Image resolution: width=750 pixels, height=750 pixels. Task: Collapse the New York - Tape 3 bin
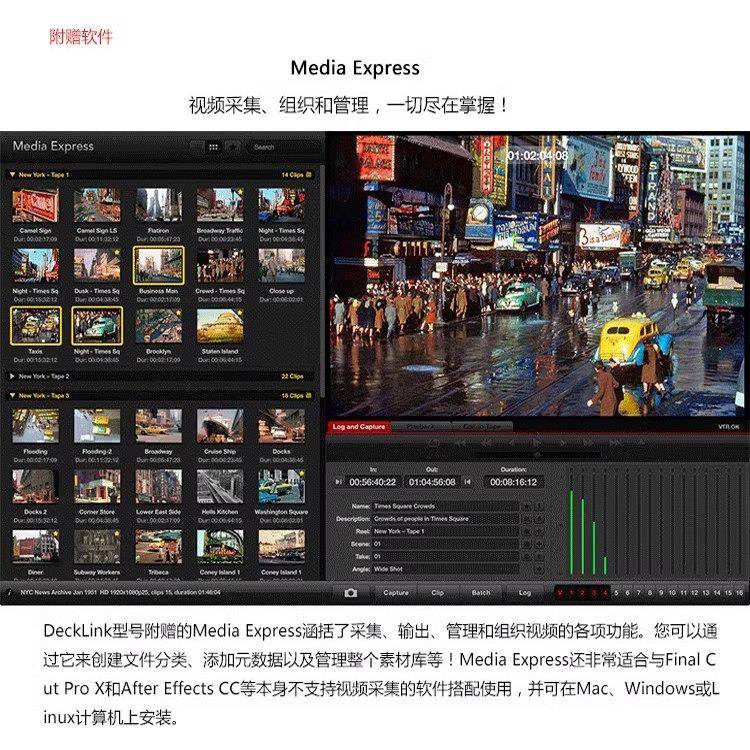click(12, 396)
